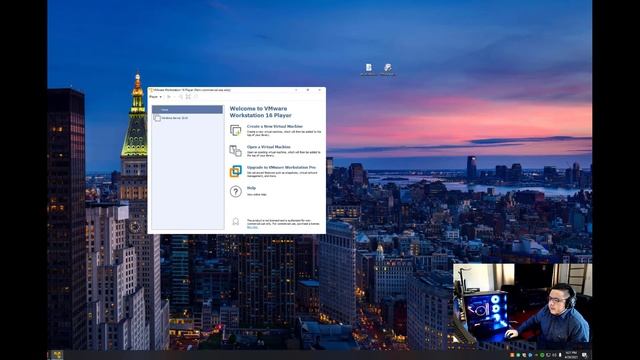The image size is (640, 360).
Task: Click the Help question mark icon
Action: [x=236, y=191]
